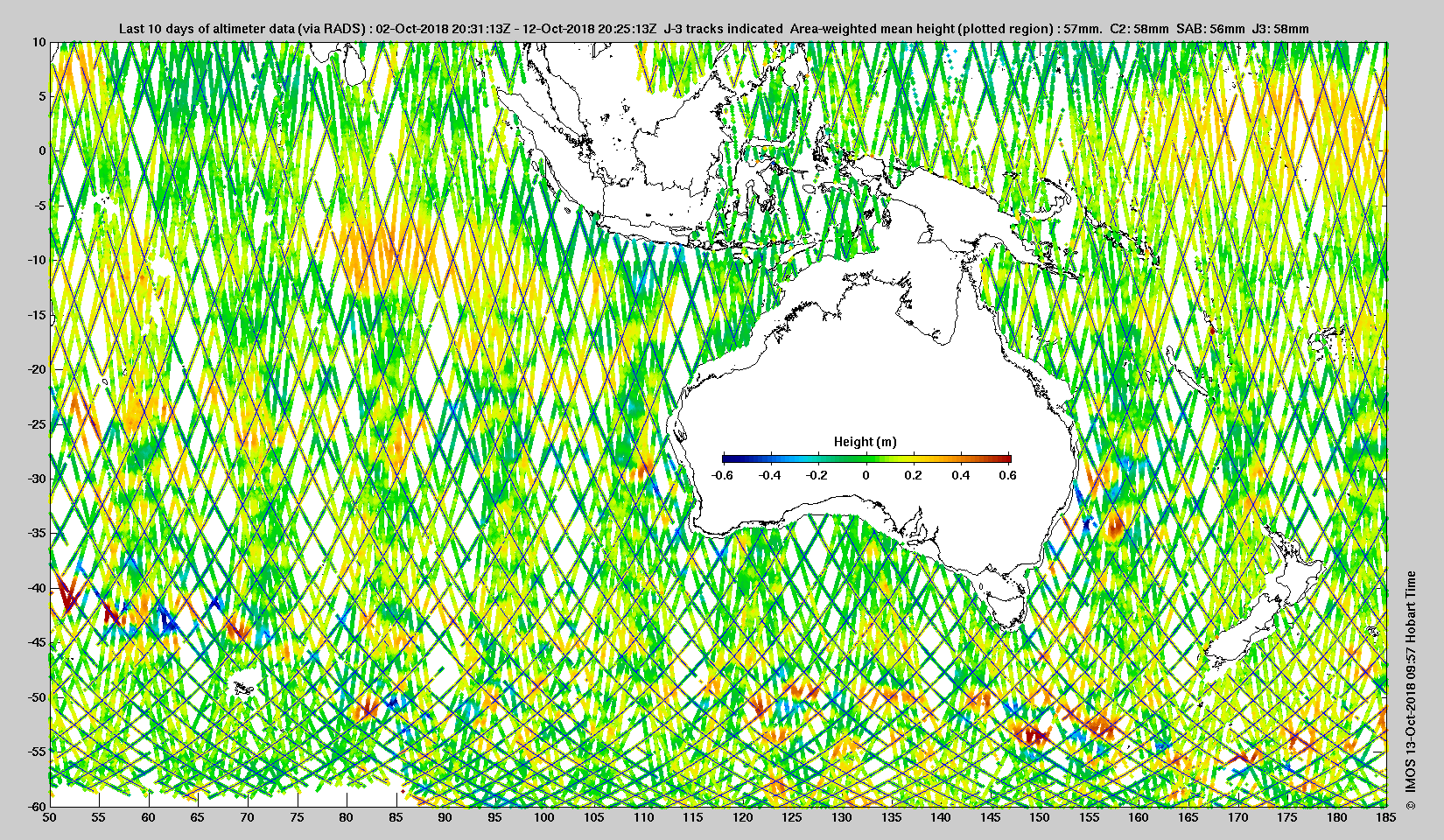Click the longitude axis label "70"
Viewport: 1444px width, 840px height.
tap(248, 818)
